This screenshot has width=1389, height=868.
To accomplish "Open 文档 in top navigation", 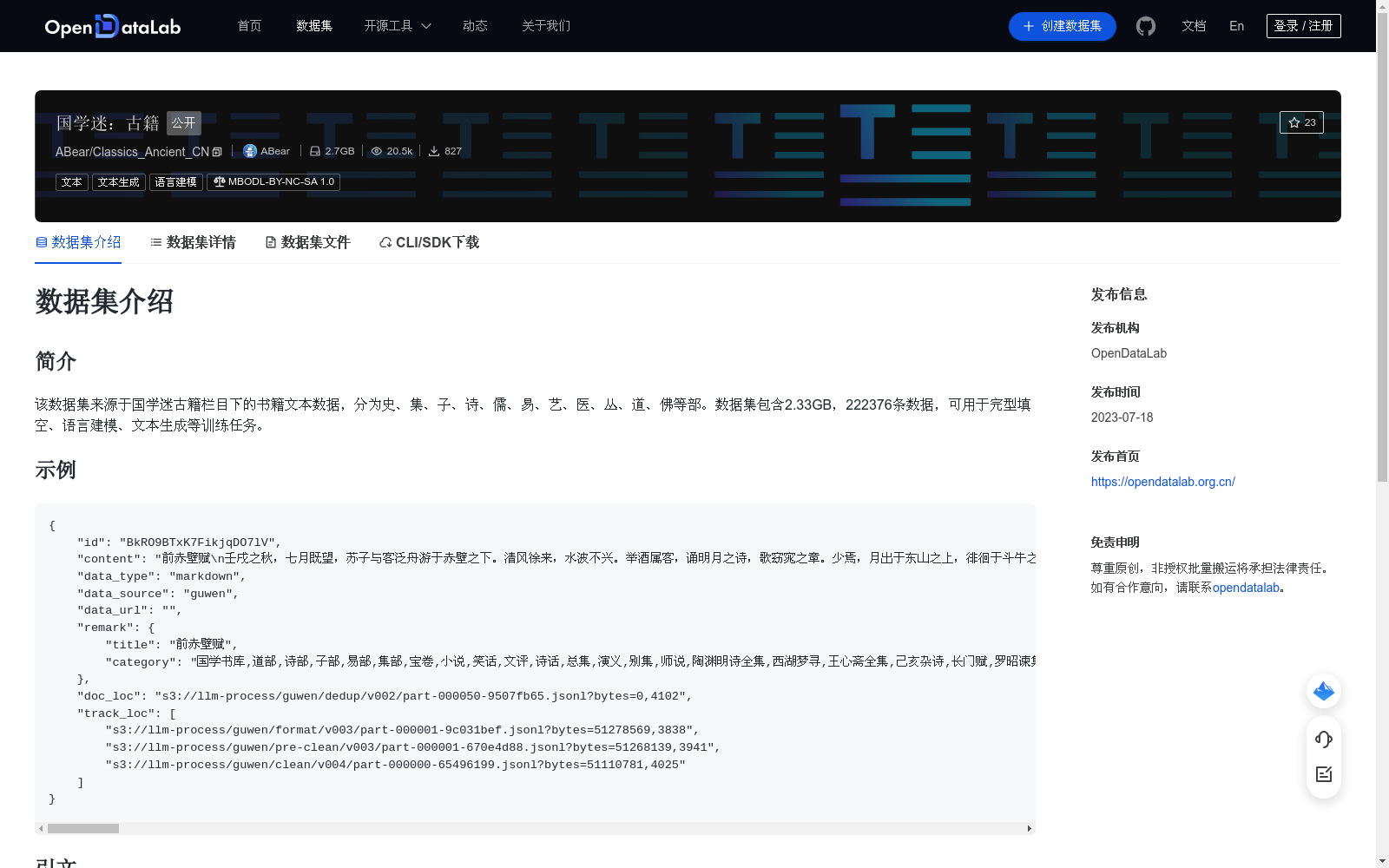I will (1194, 26).
